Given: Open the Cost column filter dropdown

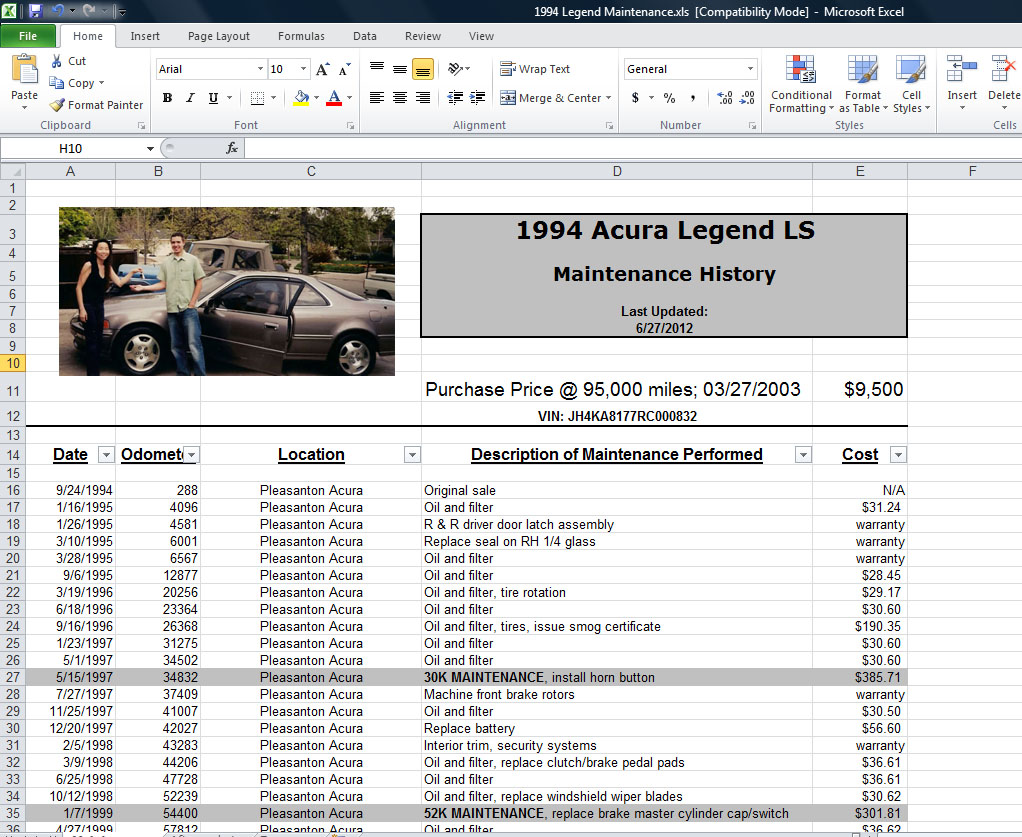Looking at the screenshot, I should (897, 455).
